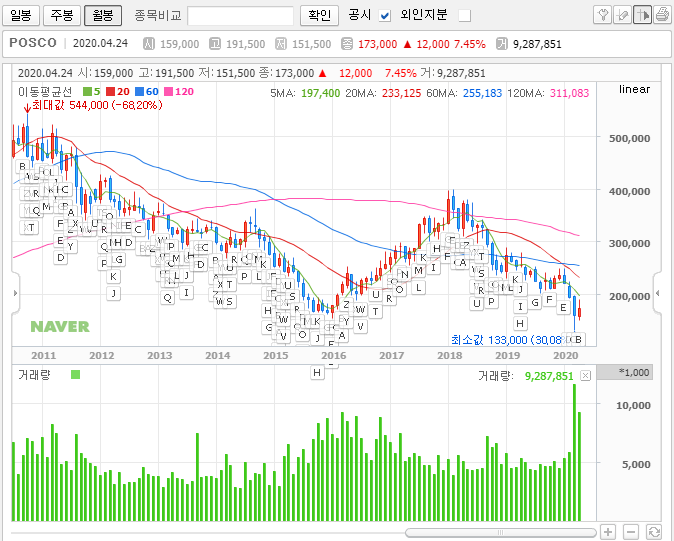This screenshot has height=541, width=674.
Task: Click the POSCO stock name
Action: click(33, 43)
